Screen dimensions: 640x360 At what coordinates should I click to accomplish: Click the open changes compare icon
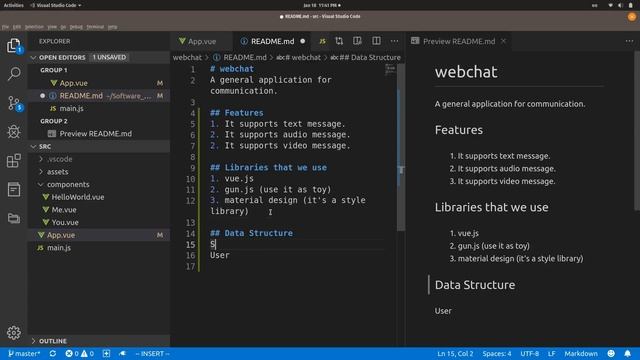pyautogui.click(x=339, y=41)
